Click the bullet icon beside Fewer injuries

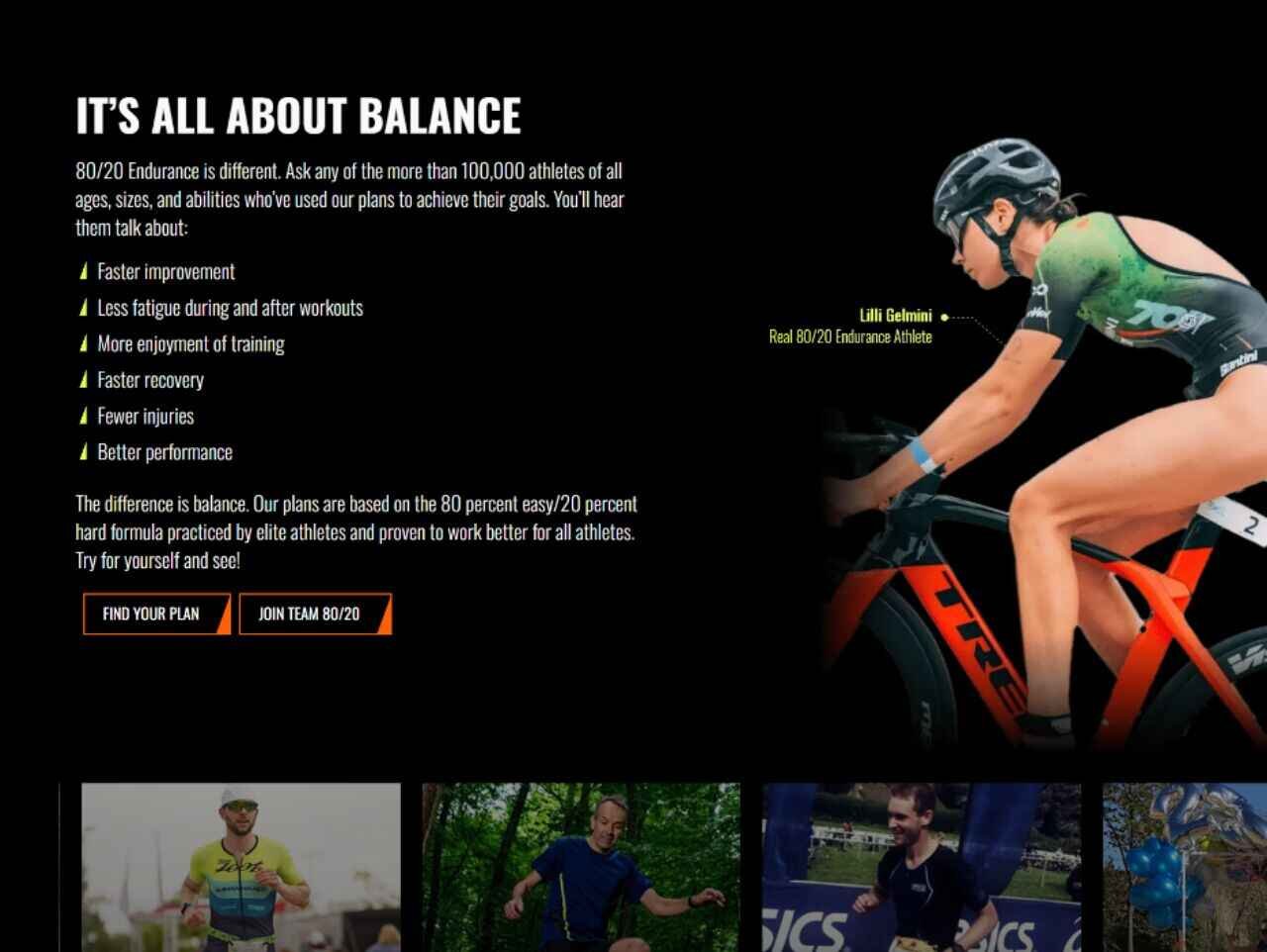click(x=84, y=416)
